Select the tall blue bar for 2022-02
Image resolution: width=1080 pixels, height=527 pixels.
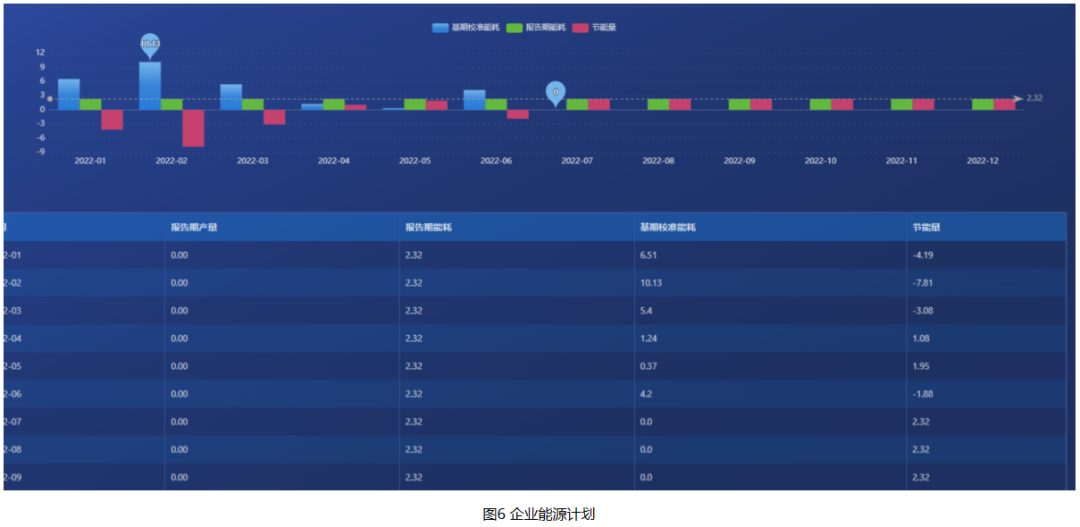[150, 86]
